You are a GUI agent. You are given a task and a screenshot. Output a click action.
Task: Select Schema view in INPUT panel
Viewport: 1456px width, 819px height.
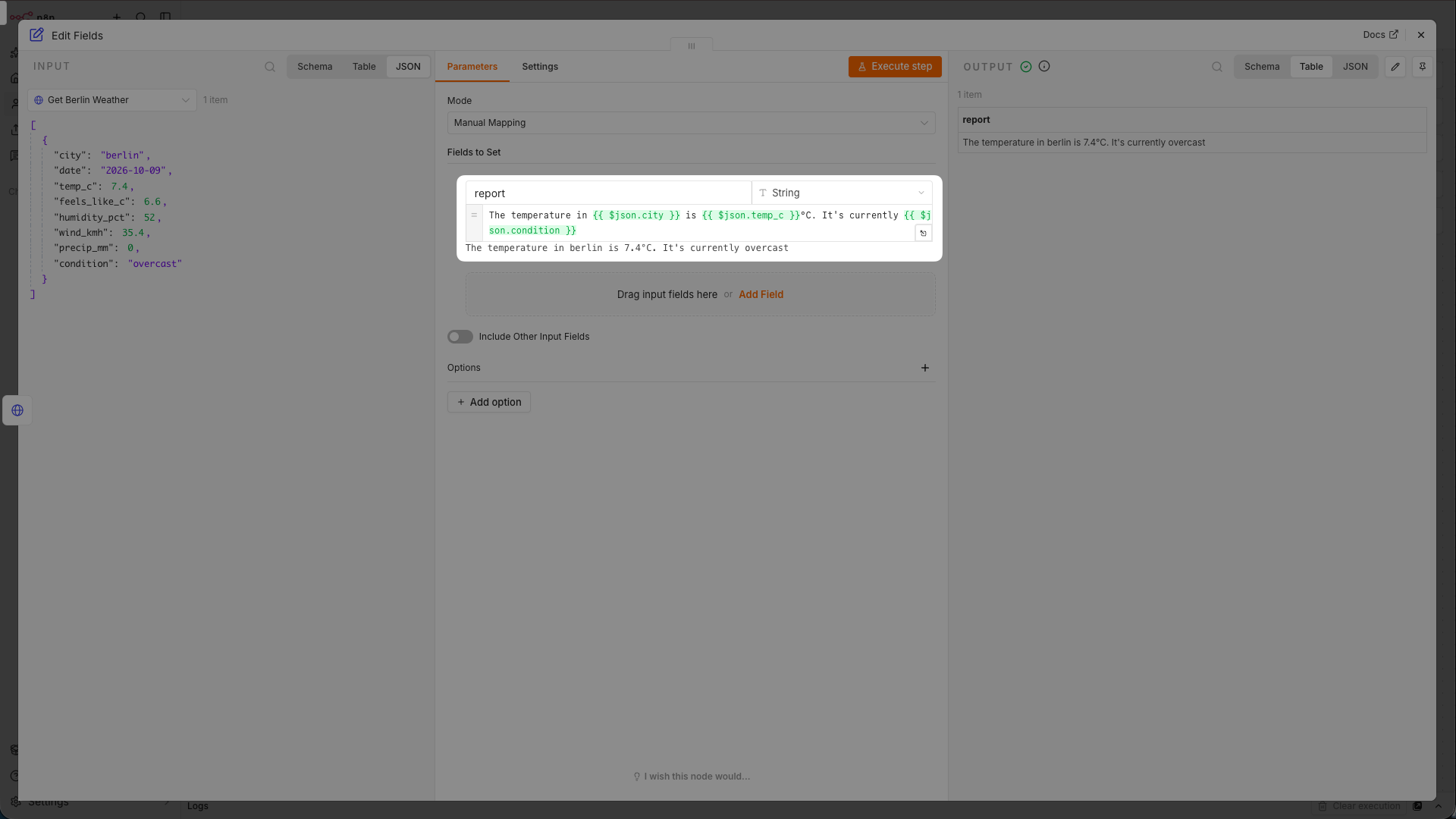click(315, 67)
